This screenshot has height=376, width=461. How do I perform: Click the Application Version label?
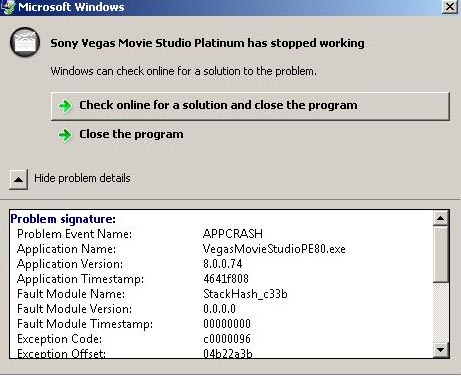pos(70,264)
